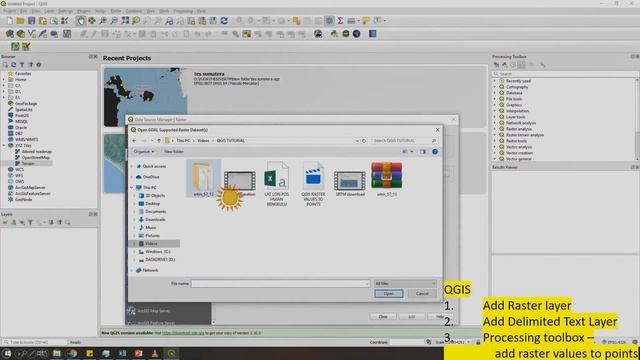The height and width of the screenshot is (360, 640).
Task: Refresh the Browser panel
Action: click(x=13, y=64)
